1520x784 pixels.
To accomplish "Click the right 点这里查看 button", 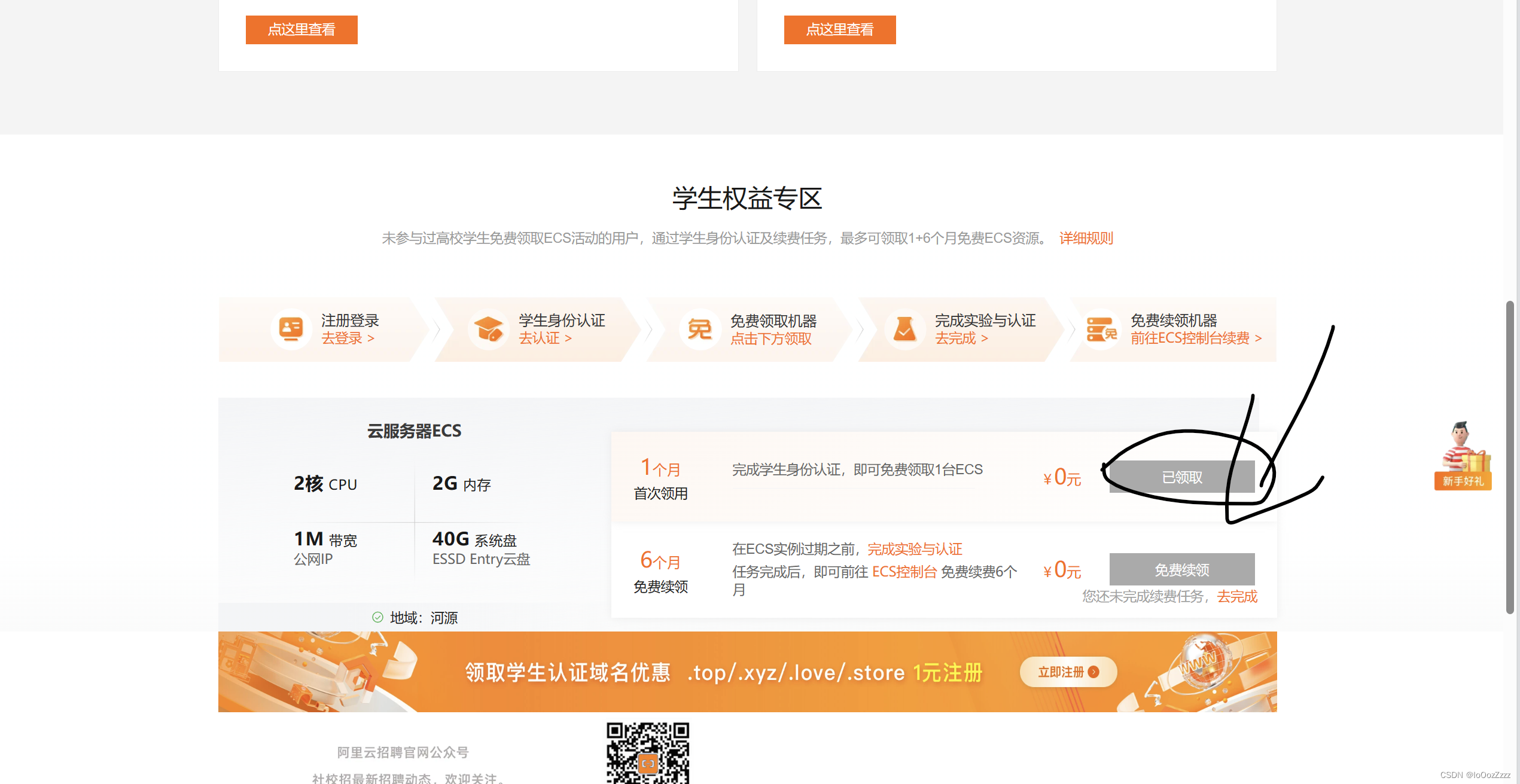I will tap(840, 30).
